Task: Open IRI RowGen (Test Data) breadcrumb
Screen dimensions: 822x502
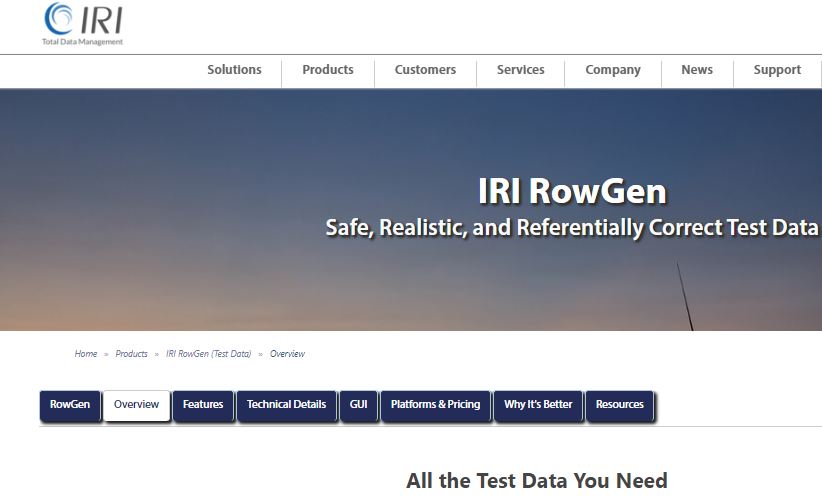Action: [x=209, y=354]
